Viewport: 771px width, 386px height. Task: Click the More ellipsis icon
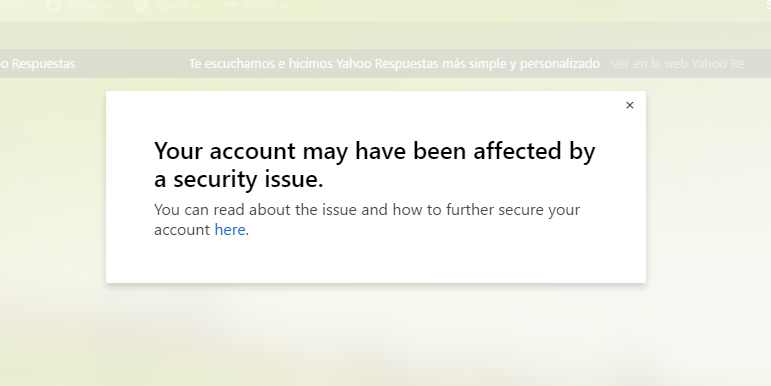[229, 4]
